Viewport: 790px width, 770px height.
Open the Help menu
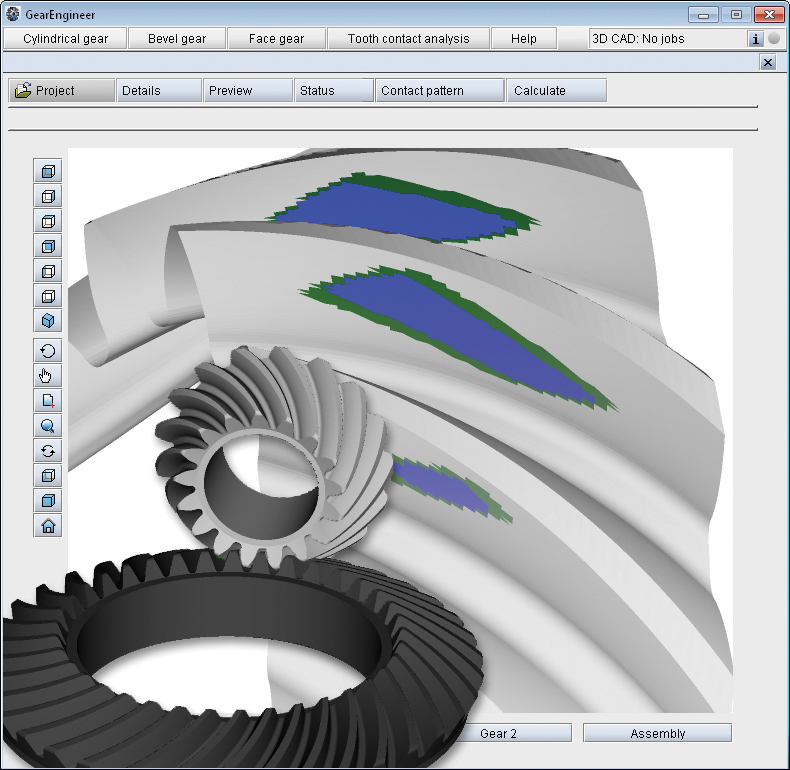(x=524, y=39)
